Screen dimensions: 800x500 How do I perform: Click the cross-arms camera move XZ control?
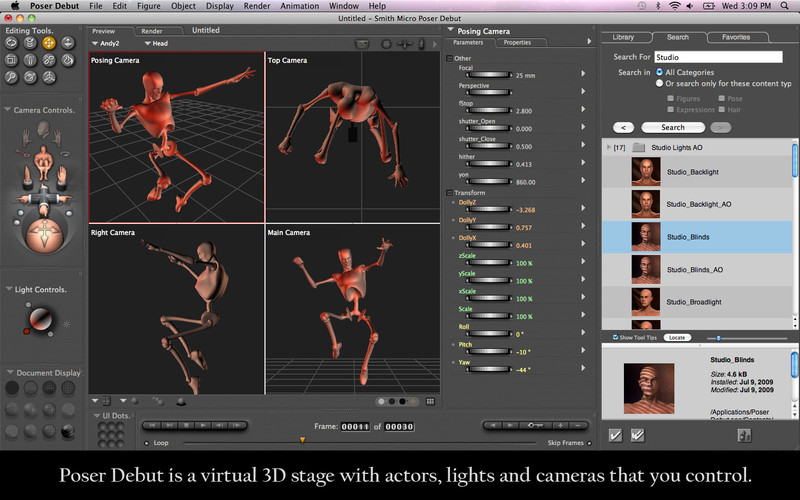43,199
